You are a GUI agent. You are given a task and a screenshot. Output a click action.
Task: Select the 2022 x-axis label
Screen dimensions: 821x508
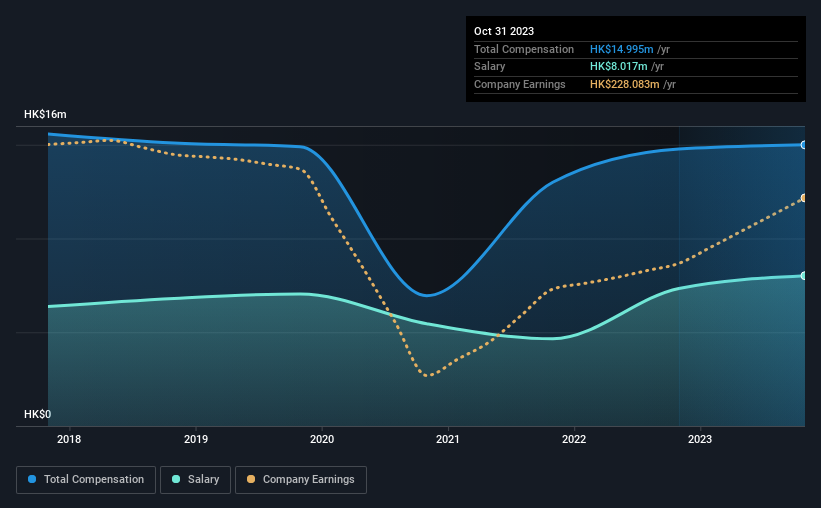pos(574,439)
